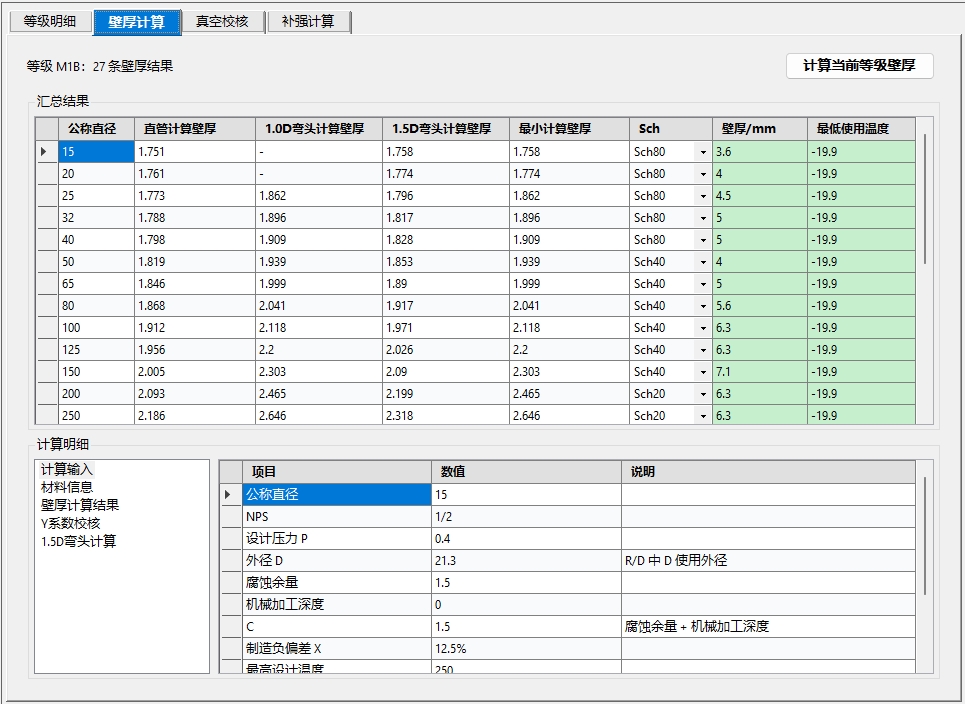Viewport: 965px width, 704px height.
Task: Select the NPS row in detail table
Action: pyautogui.click(x=337, y=517)
